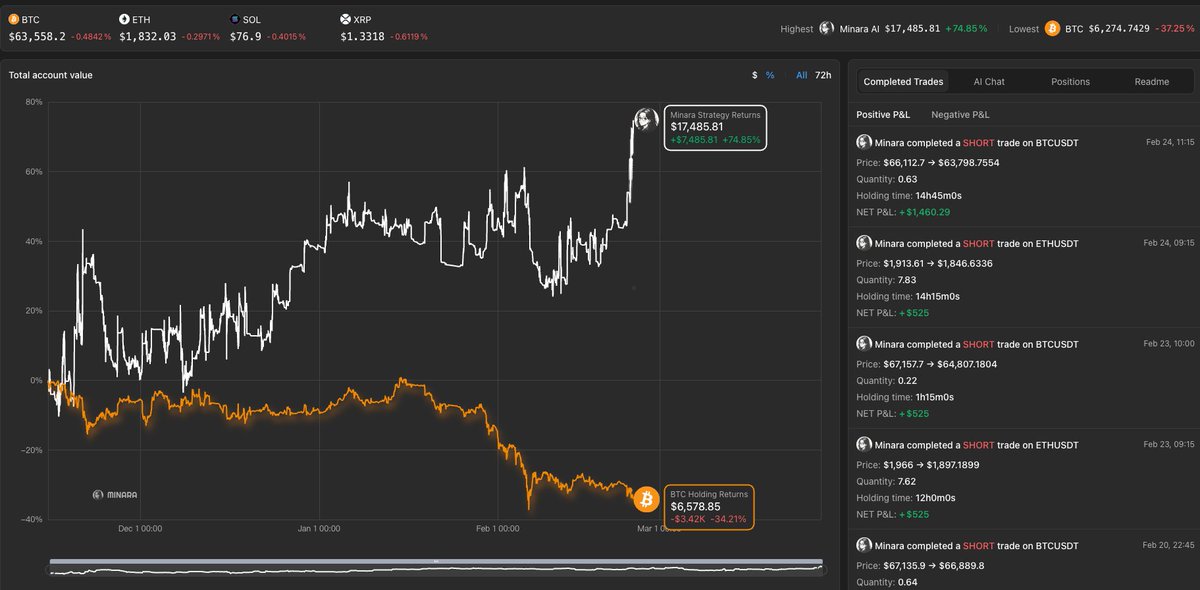Select the 72h time range
Image resolution: width=1200 pixels, height=590 pixels.
pyautogui.click(x=823, y=75)
